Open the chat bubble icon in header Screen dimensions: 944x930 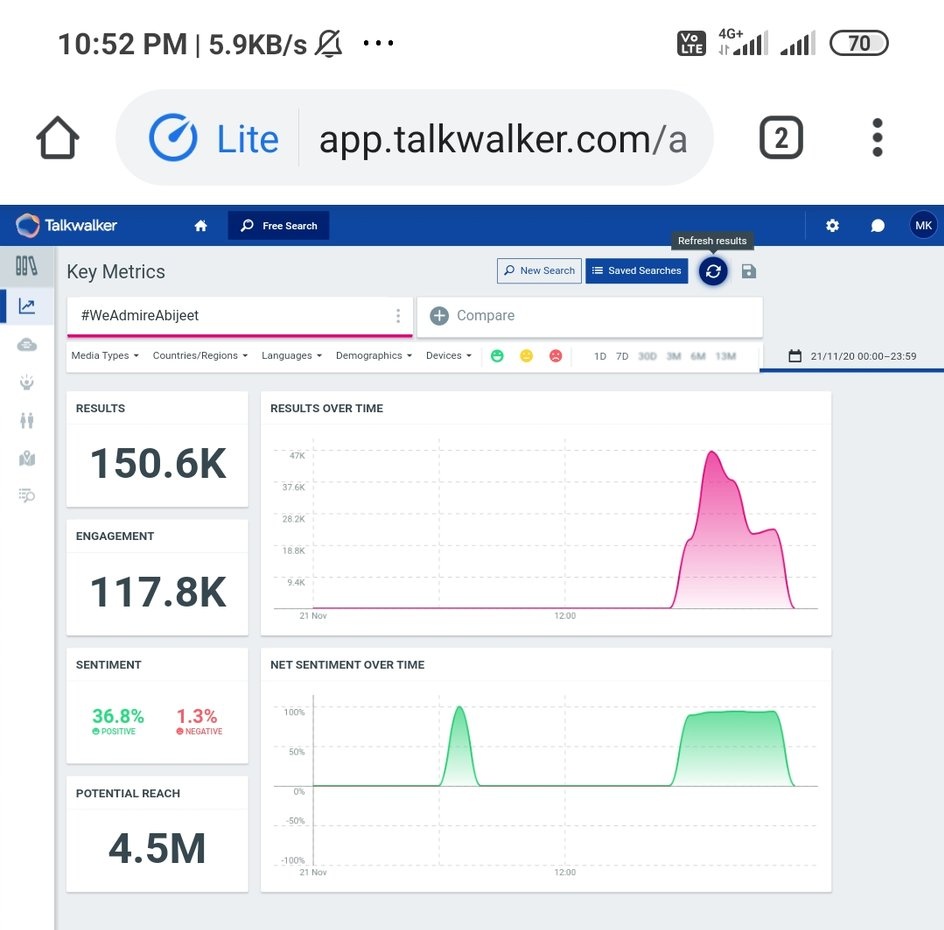pyautogui.click(x=878, y=226)
